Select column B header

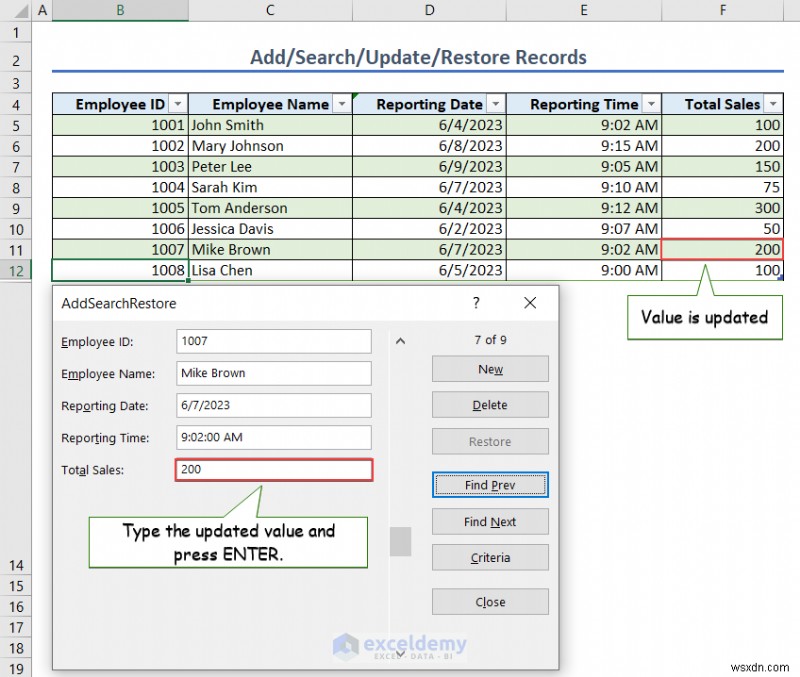pos(120,10)
